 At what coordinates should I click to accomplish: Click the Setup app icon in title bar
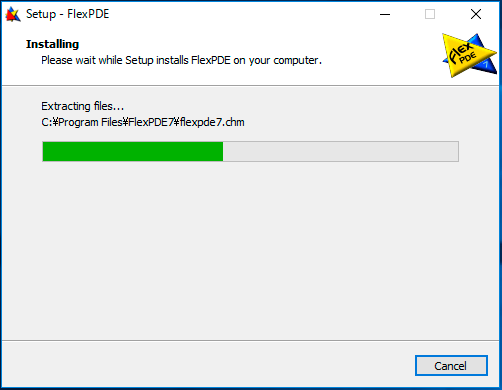[x=13, y=14]
